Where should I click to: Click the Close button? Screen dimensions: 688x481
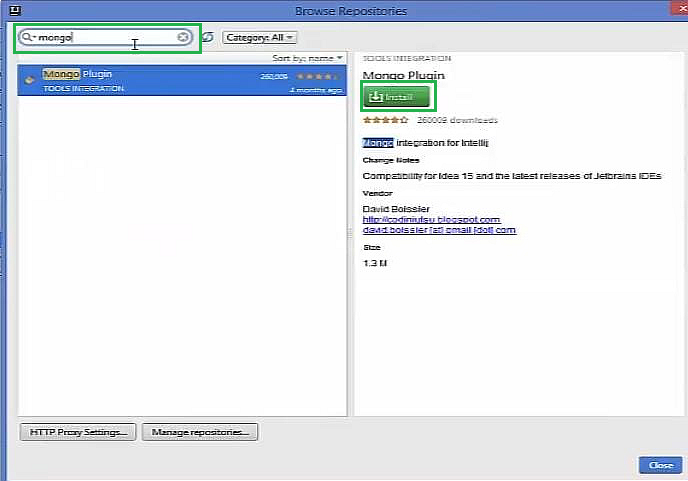pyautogui.click(x=661, y=465)
